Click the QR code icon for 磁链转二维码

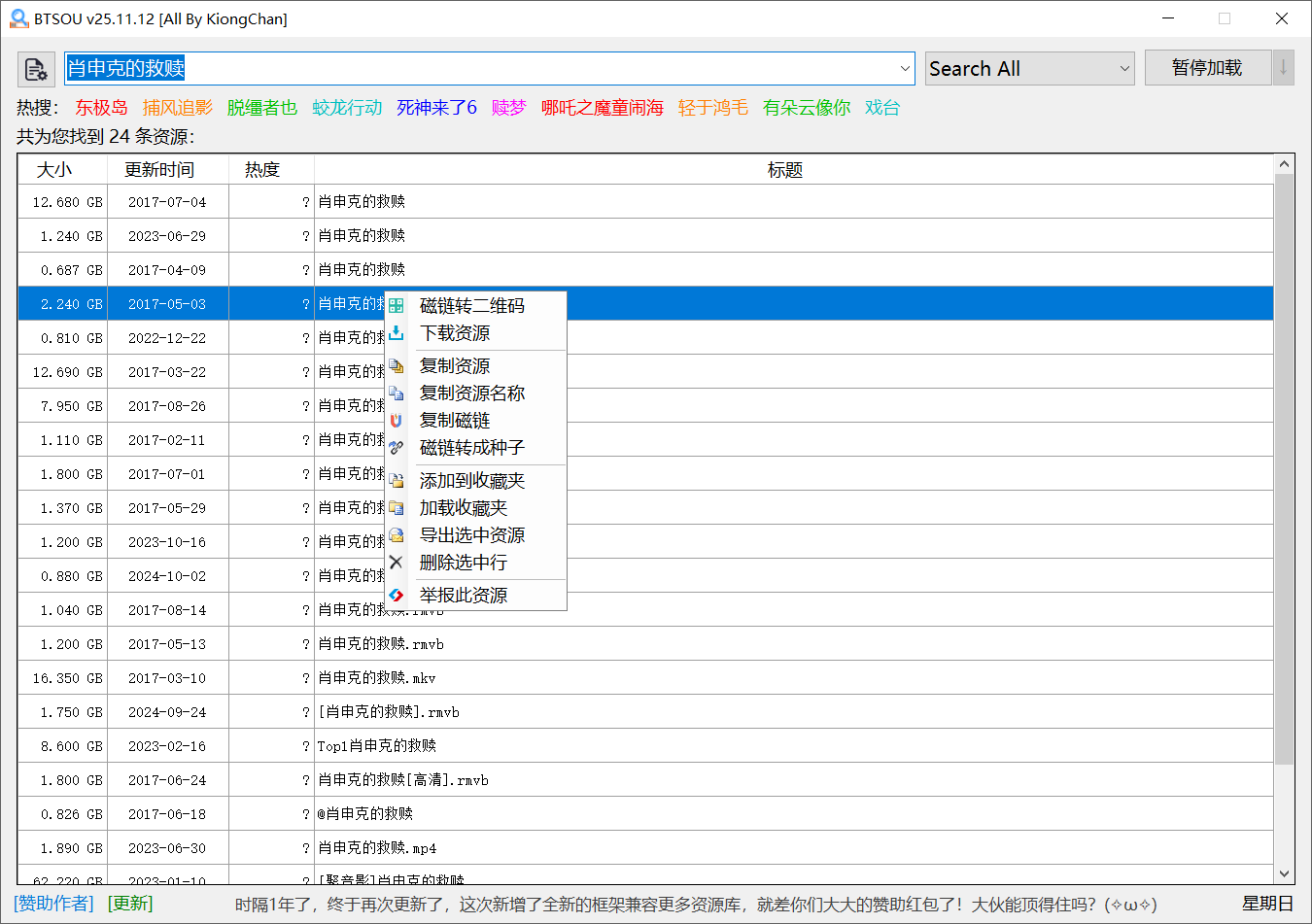[x=396, y=305]
